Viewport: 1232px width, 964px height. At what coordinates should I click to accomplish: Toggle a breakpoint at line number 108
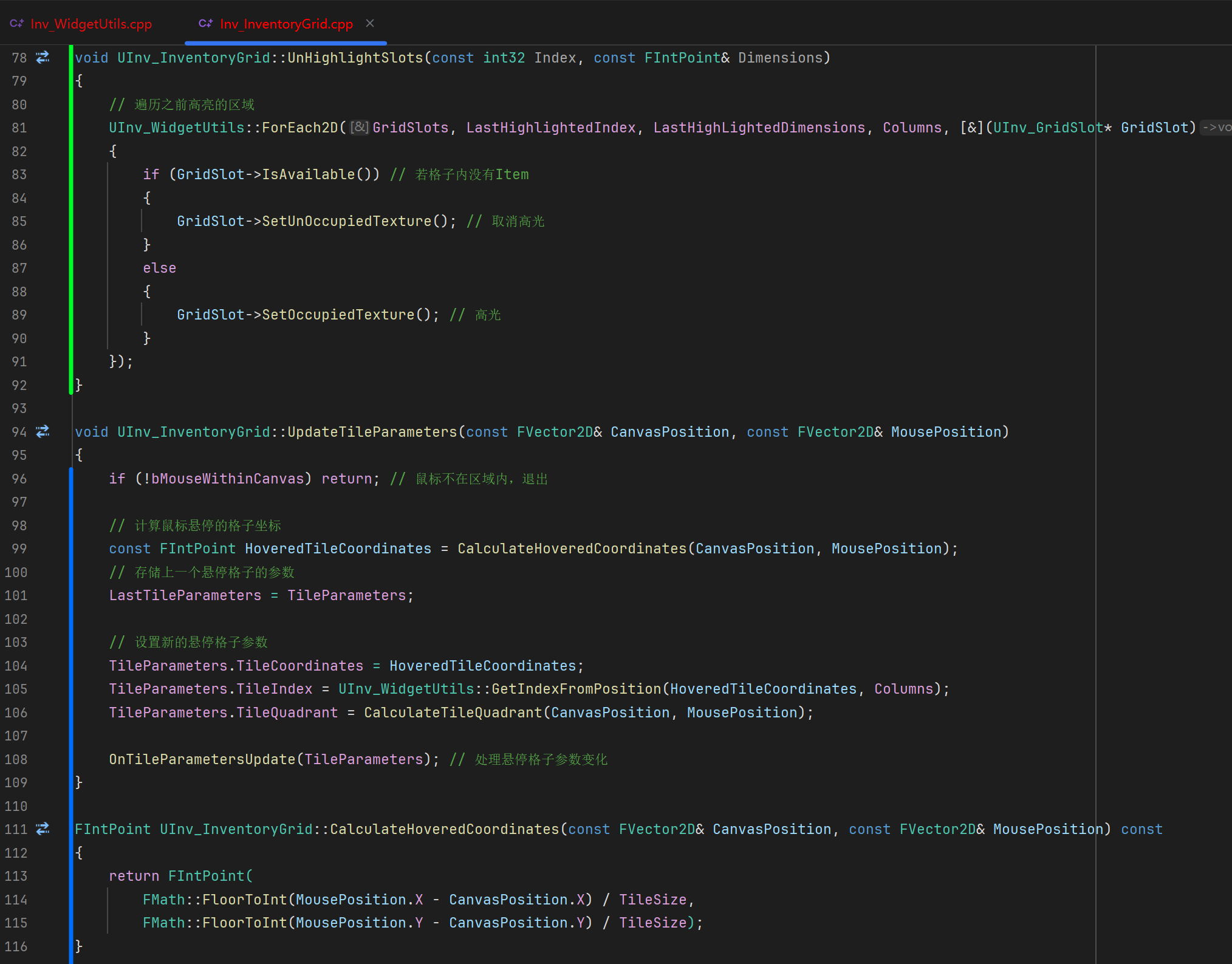pos(16,759)
